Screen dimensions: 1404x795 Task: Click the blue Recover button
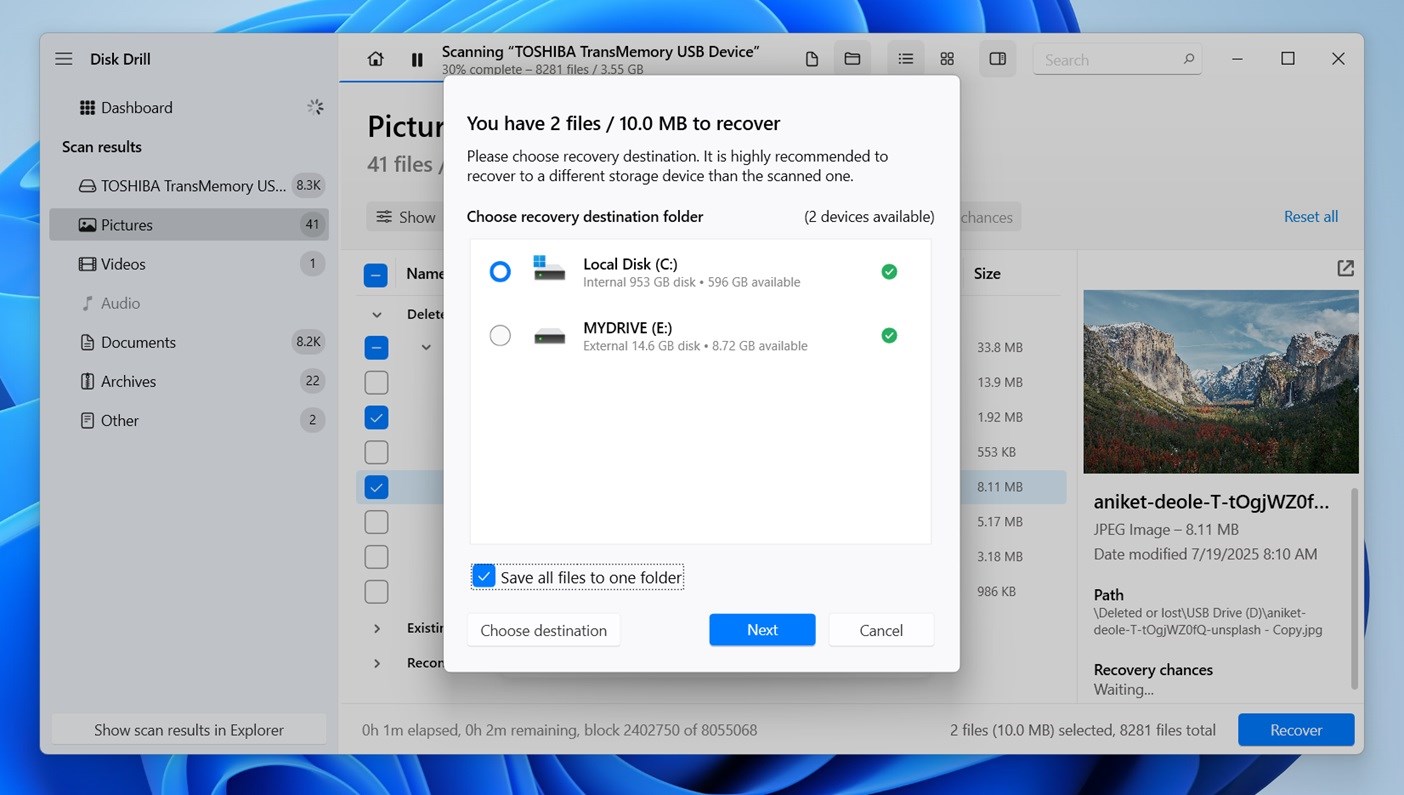tap(1296, 730)
